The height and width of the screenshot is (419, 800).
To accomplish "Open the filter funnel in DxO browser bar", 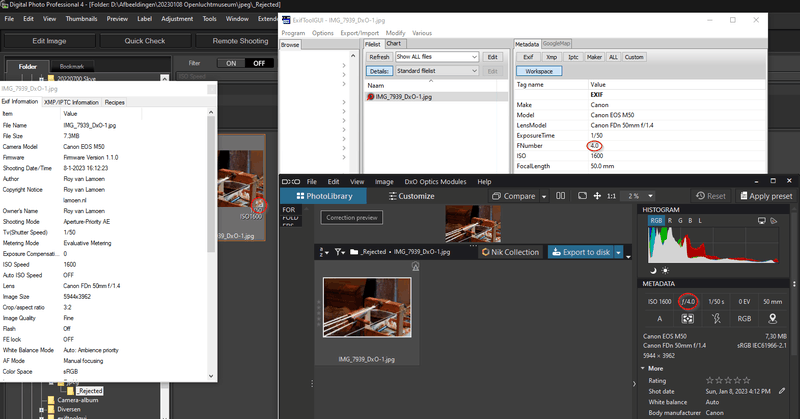I will (339, 252).
